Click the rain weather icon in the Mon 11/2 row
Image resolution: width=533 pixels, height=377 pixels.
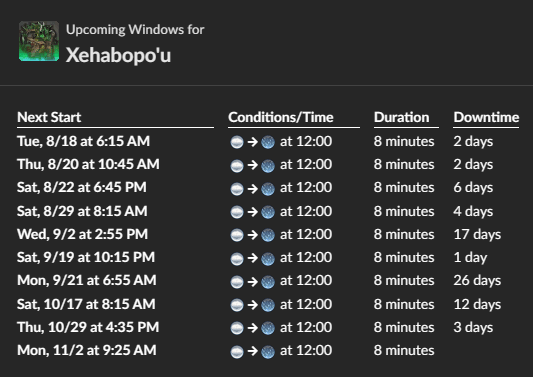point(268,352)
